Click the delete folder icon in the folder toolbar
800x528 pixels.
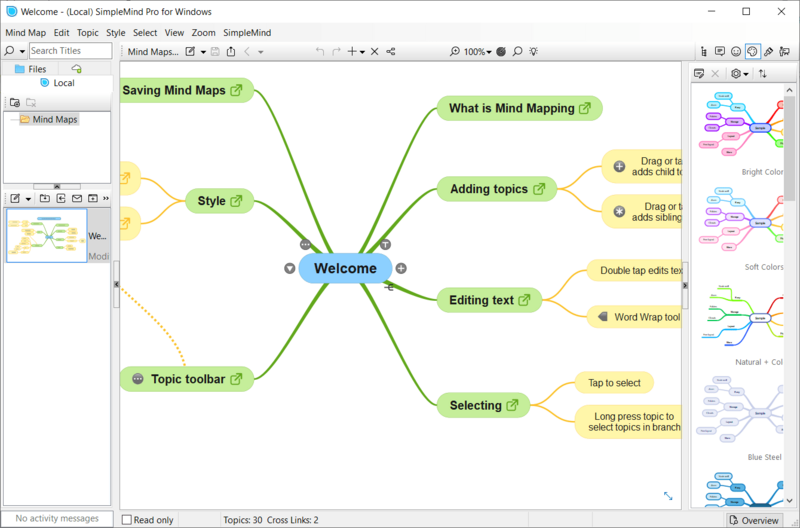31,103
